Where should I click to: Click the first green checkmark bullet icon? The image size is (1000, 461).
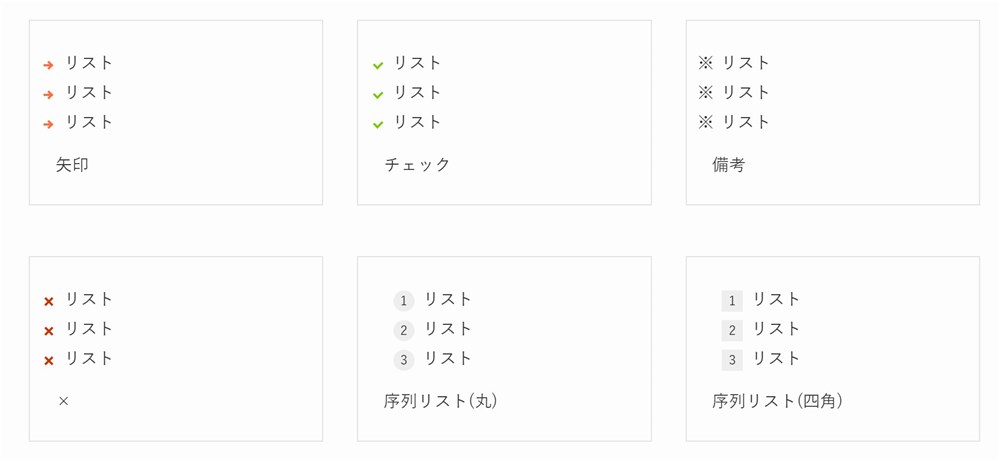pyautogui.click(x=378, y=65)
